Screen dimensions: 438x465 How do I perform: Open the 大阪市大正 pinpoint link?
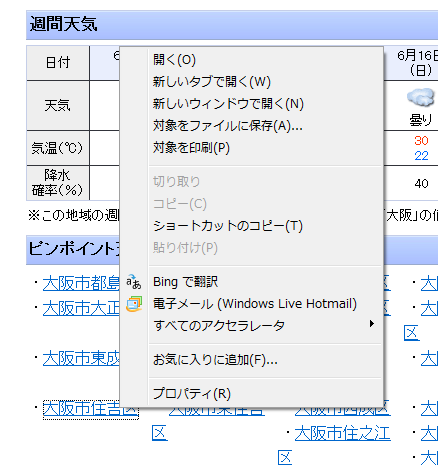(81, 308)
